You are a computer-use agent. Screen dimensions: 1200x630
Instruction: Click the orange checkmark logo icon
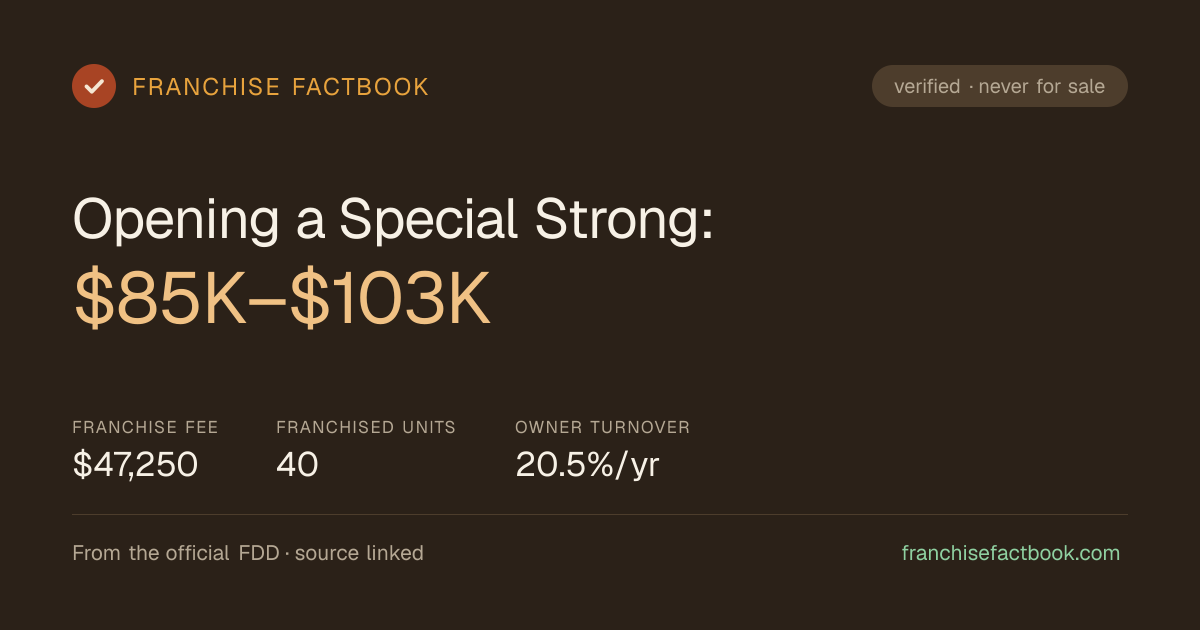pyautogui.click(x=94, y=86)
